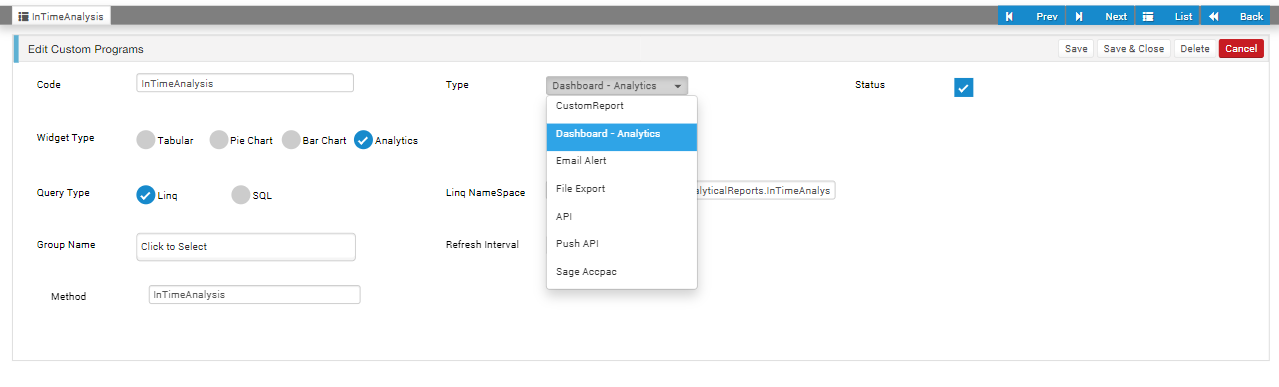
Task: Cancel editing with the red Cancel button
Action: coord(1241,49)
